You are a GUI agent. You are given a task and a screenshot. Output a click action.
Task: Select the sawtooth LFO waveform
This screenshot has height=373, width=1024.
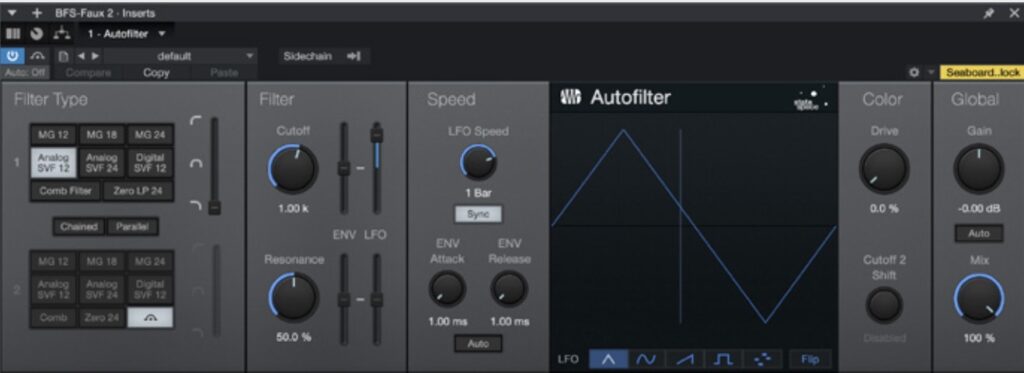685,359
